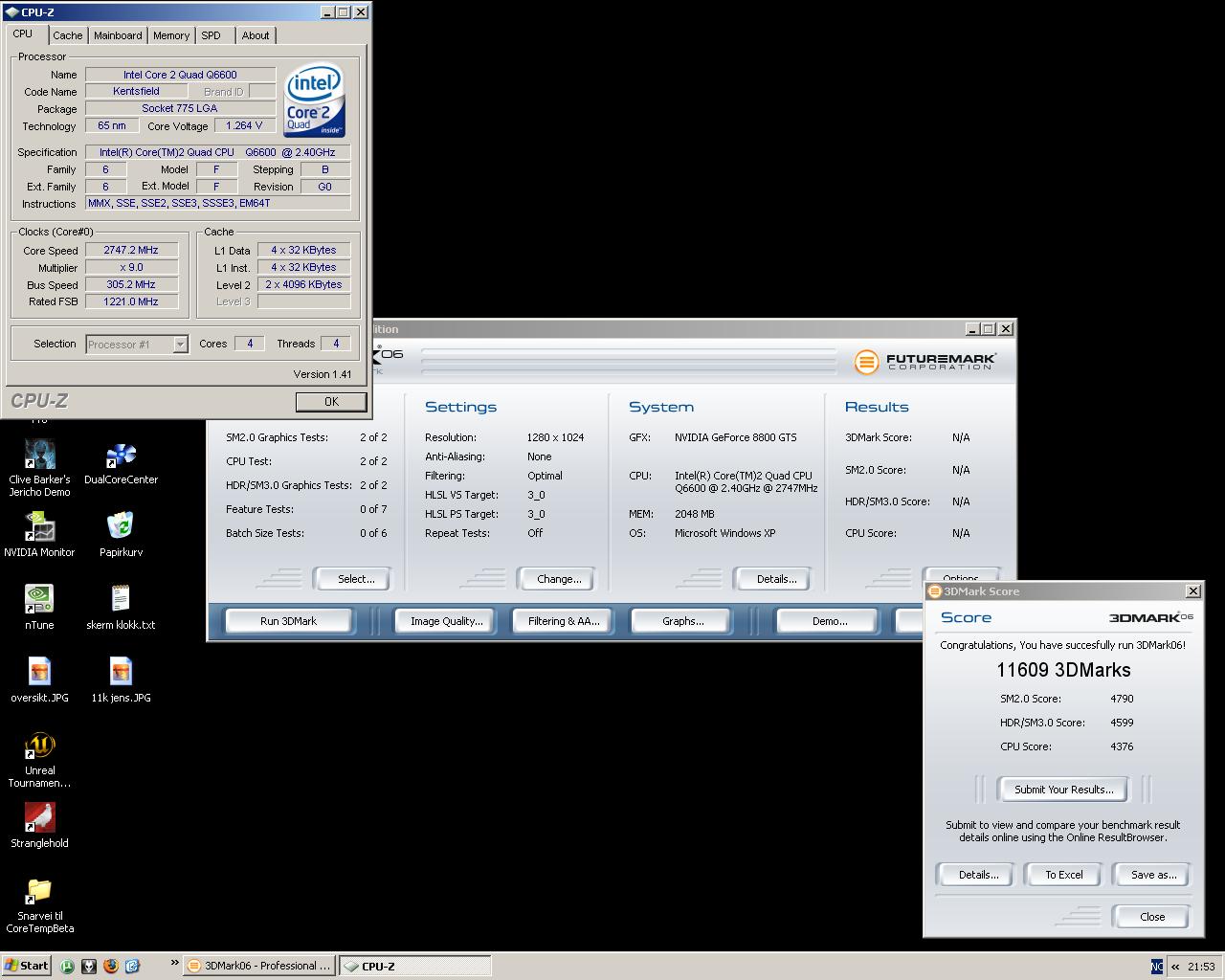Launch the Stranglehold game shortcut

tap(39, 818)
